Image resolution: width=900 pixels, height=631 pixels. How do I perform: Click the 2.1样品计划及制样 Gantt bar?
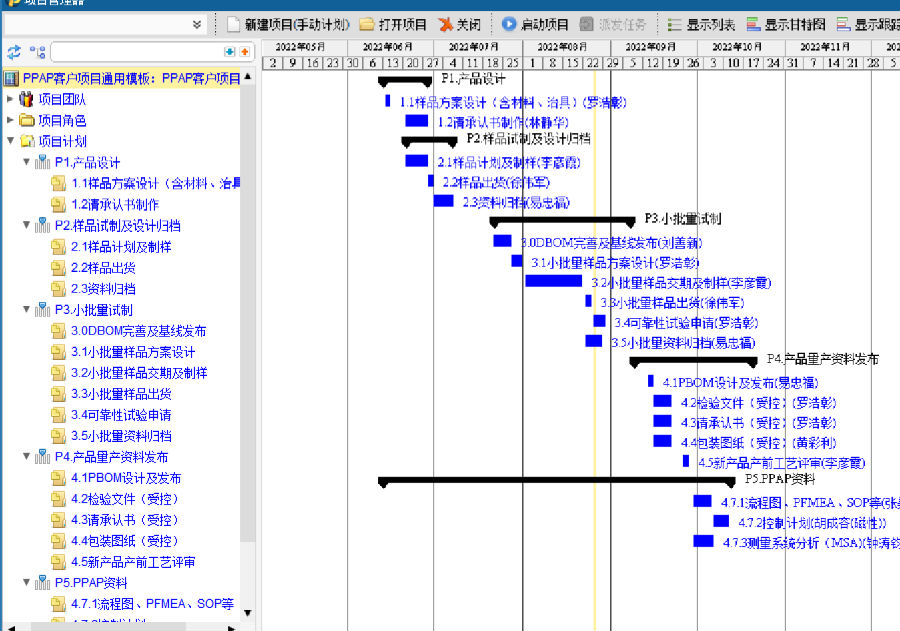[x=417, y=161]
